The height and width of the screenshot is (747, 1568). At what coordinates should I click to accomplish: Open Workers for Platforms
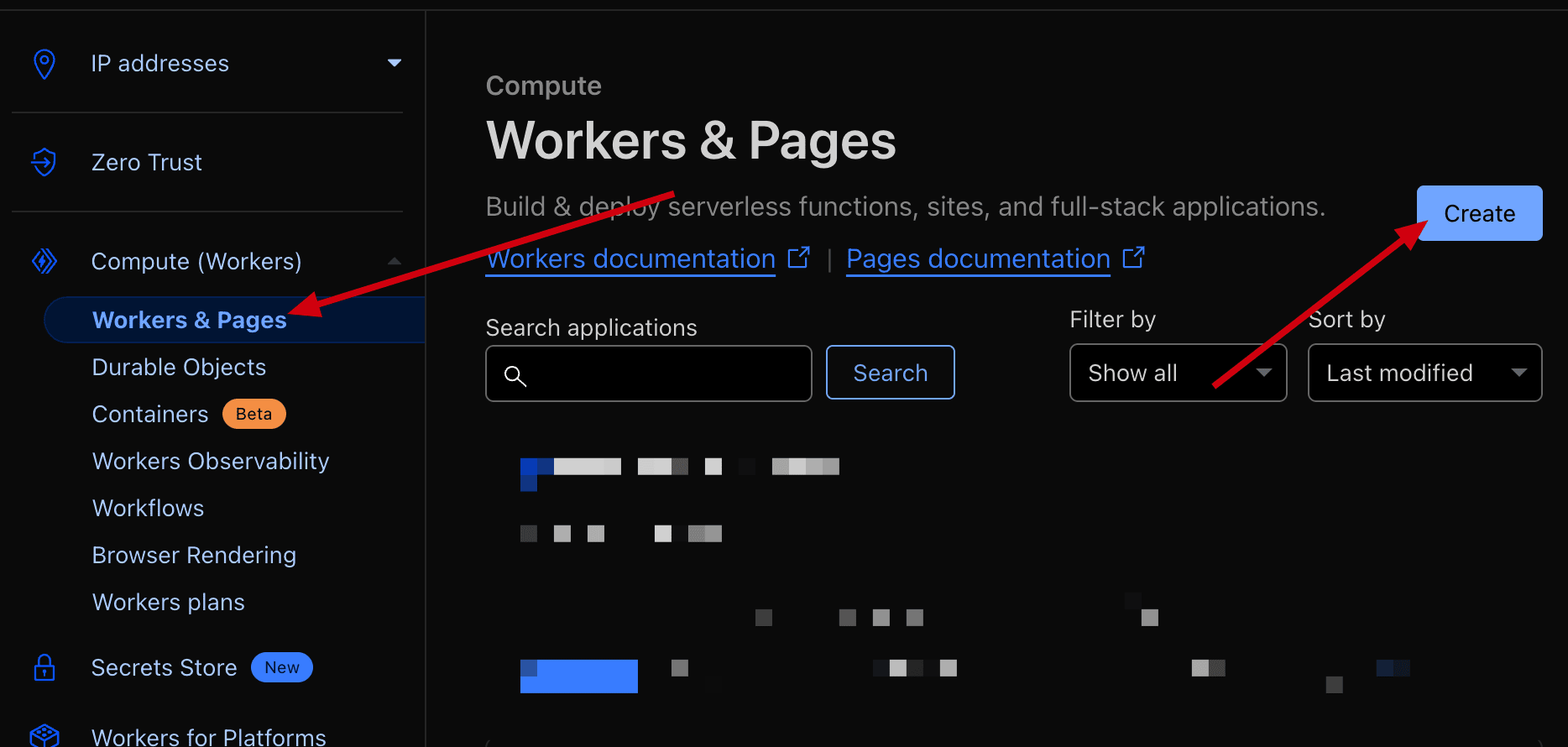point(209,736)
